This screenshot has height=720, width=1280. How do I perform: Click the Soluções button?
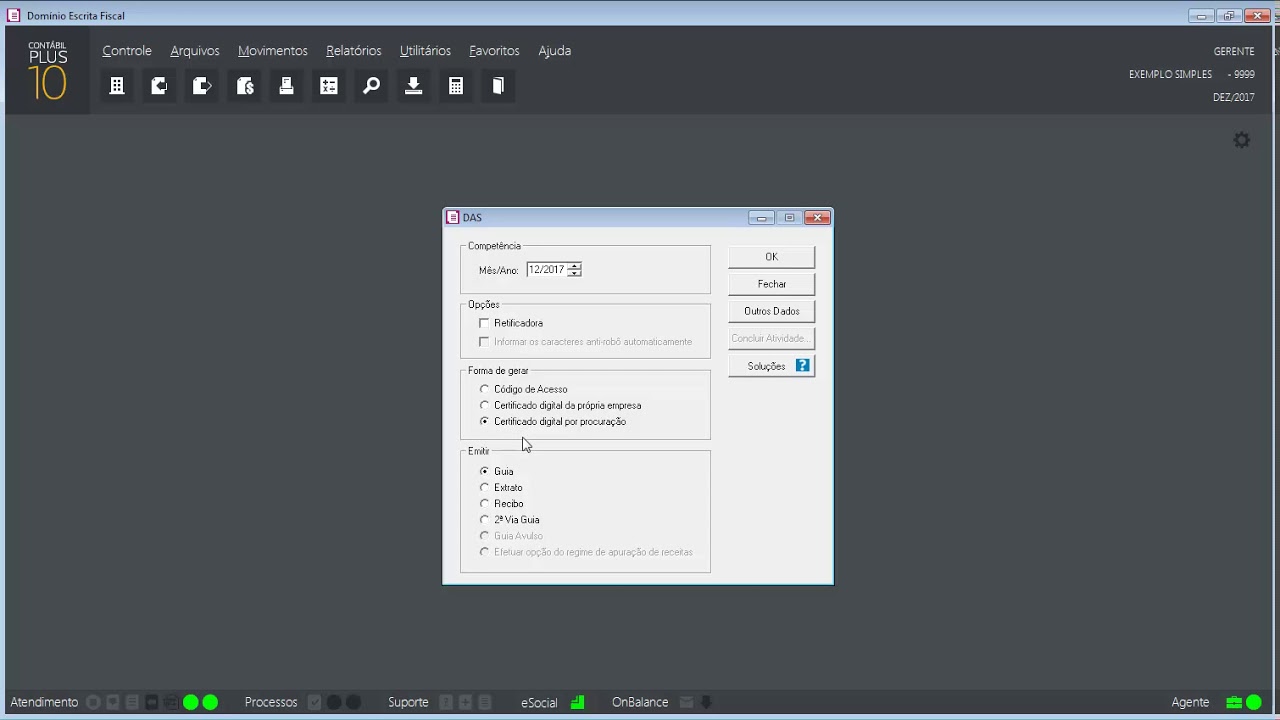771,366
